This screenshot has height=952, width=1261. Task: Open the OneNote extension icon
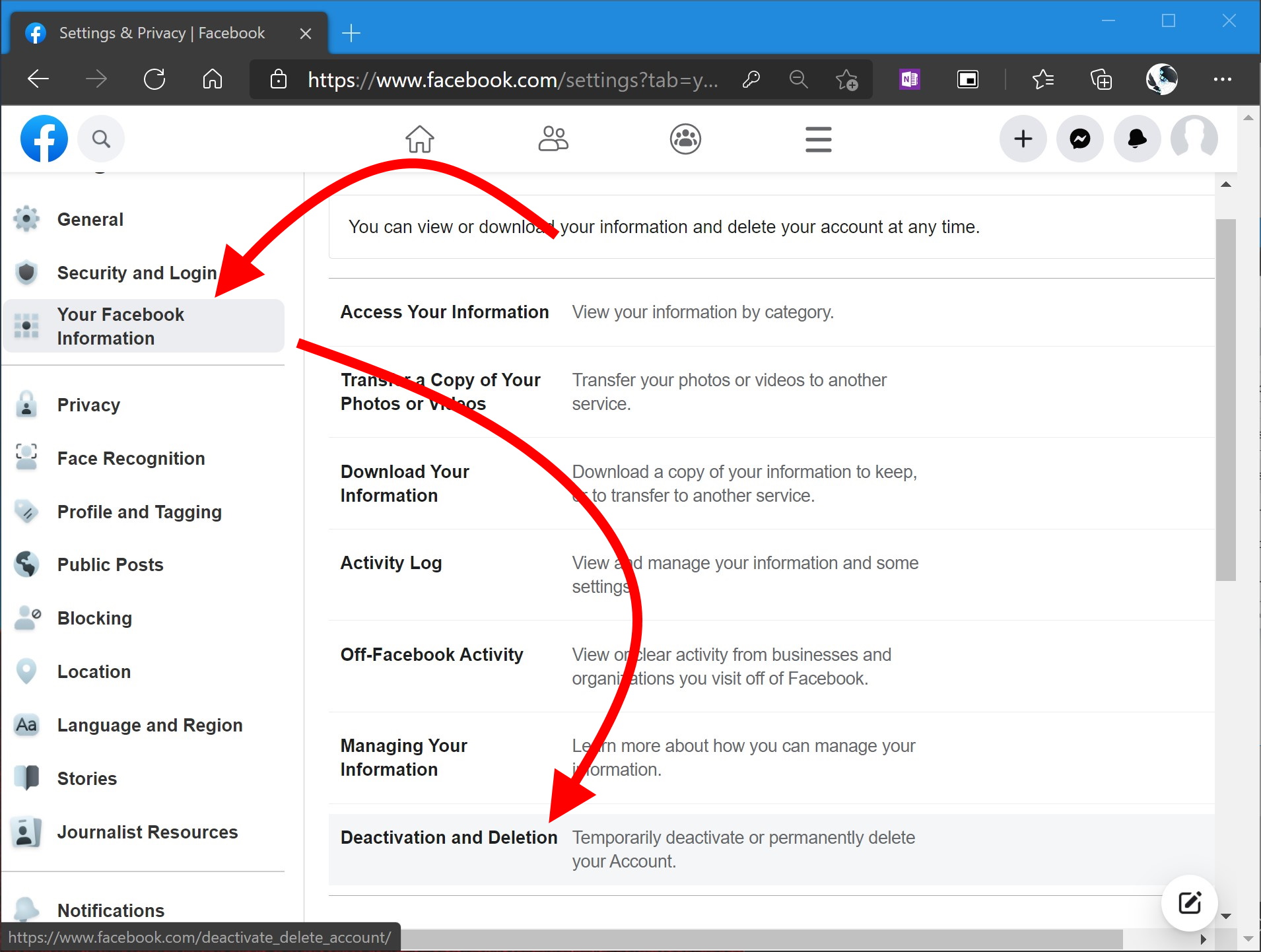pyautogui.click(x=910, y=80)
